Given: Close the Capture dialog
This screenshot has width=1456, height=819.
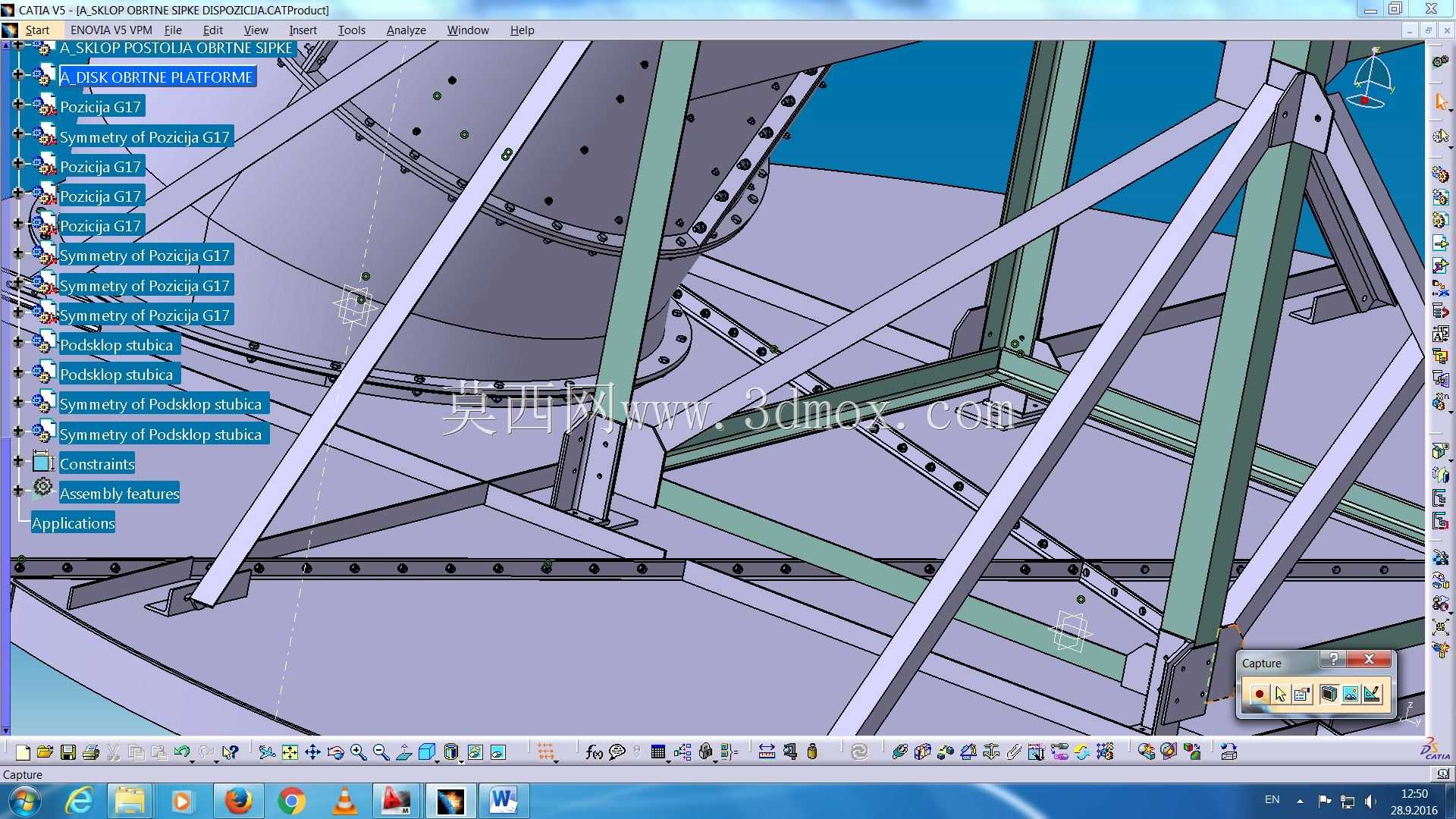Looking at the screenshot, I should (x=1369, y=659).
